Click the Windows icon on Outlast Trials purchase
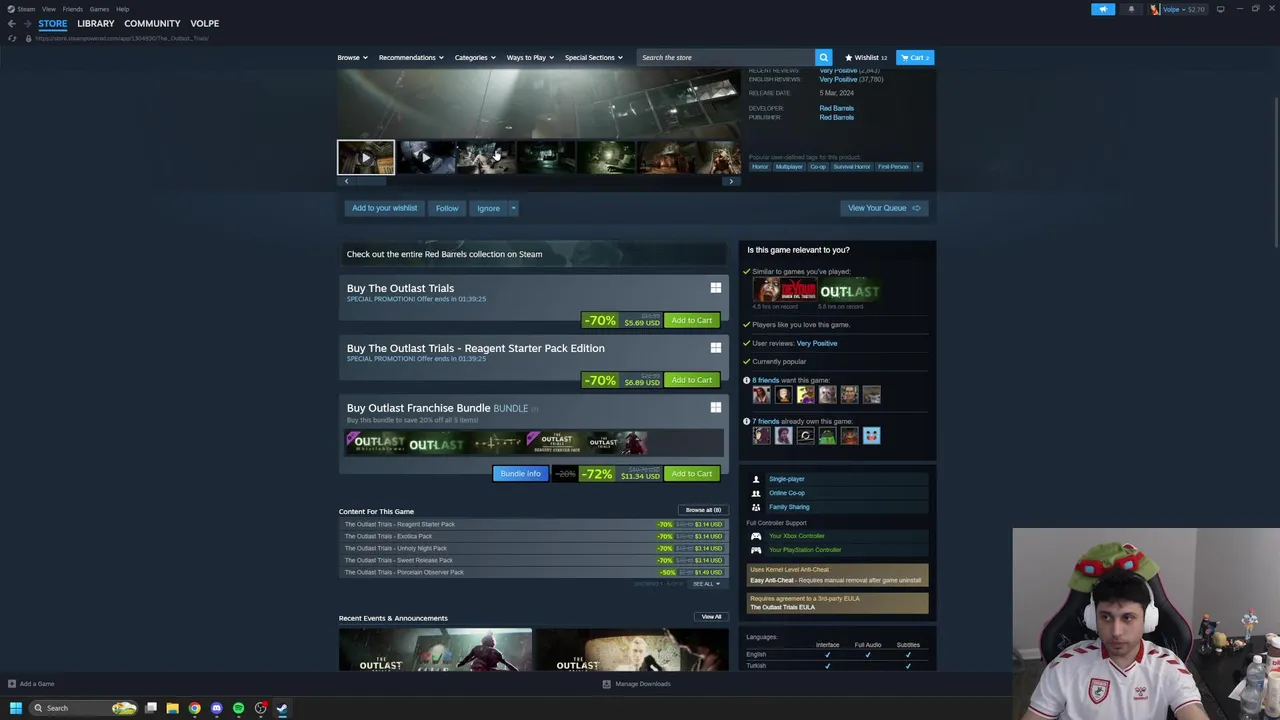This screenshot has height=720, width=1280. pos(715,288)
